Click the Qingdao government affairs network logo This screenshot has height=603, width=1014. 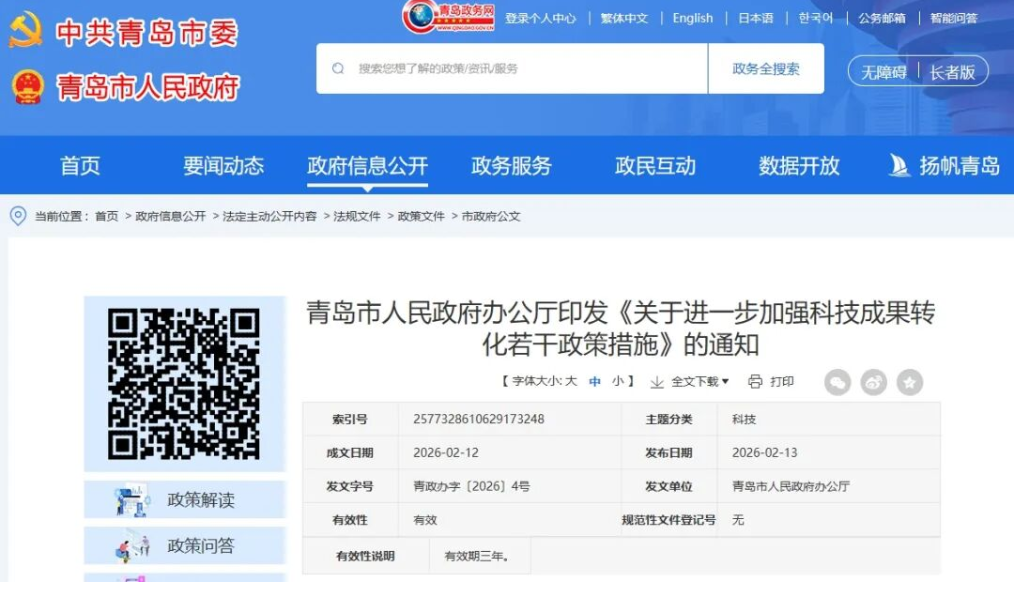[x=448, y=17]
